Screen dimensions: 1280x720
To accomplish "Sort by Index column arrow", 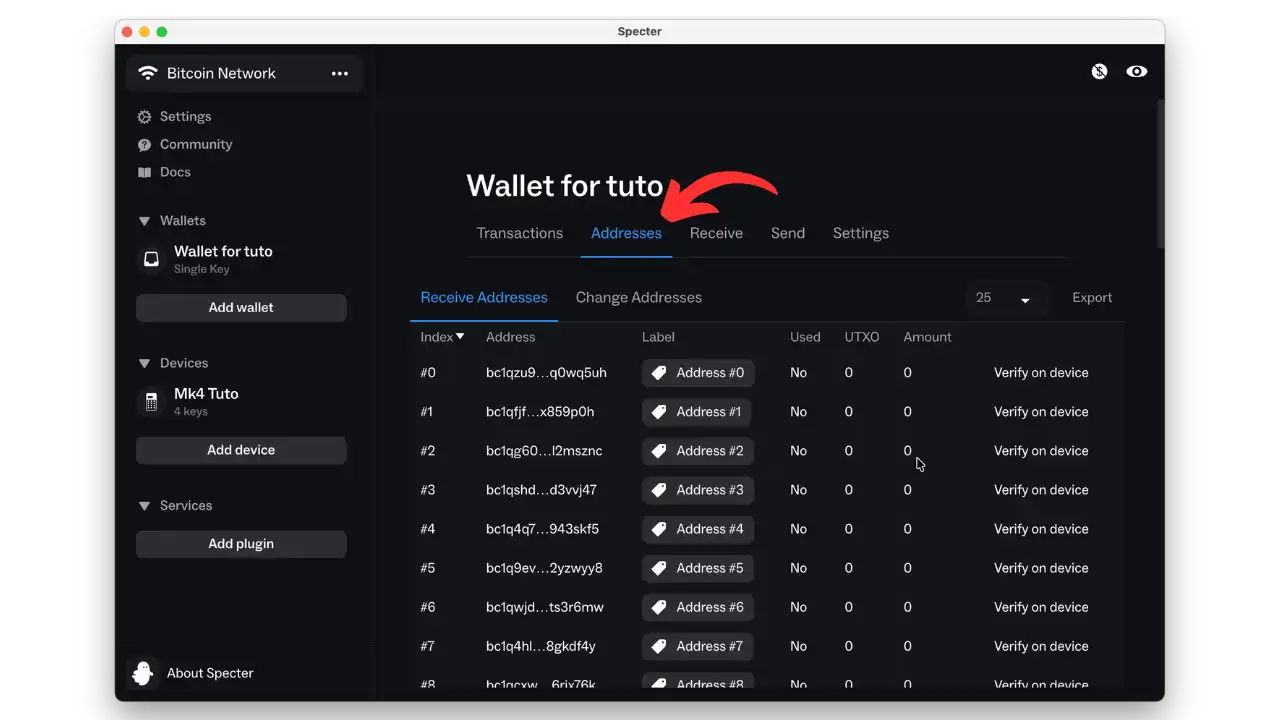I will click(460, 337).
